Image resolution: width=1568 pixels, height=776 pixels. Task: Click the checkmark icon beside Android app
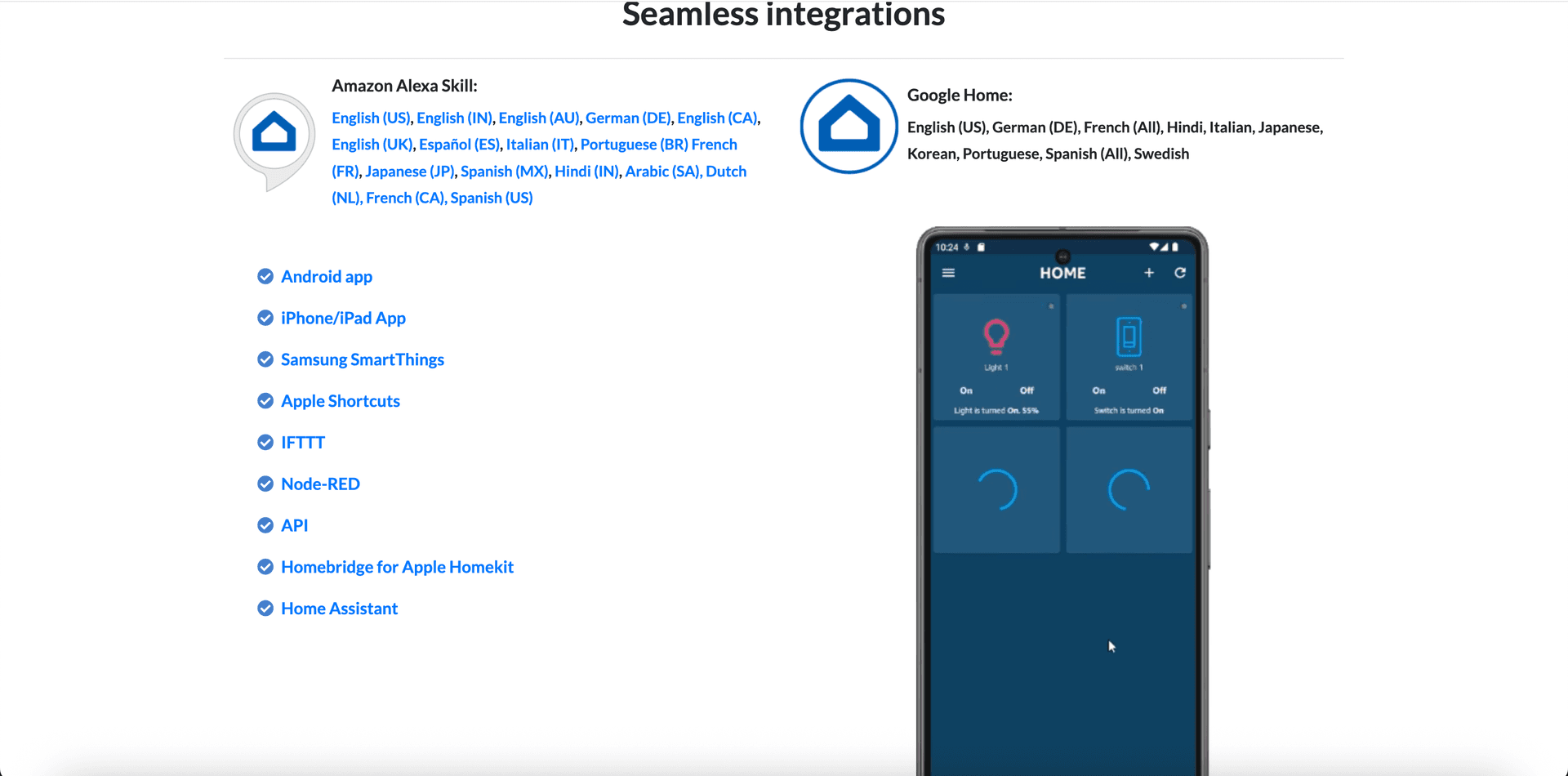(x=265, y=276)
